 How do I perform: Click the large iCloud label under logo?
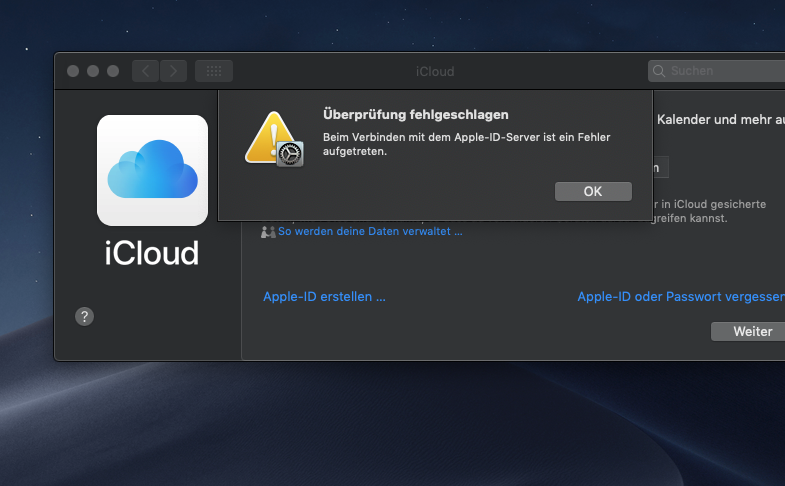click(152, 253)
